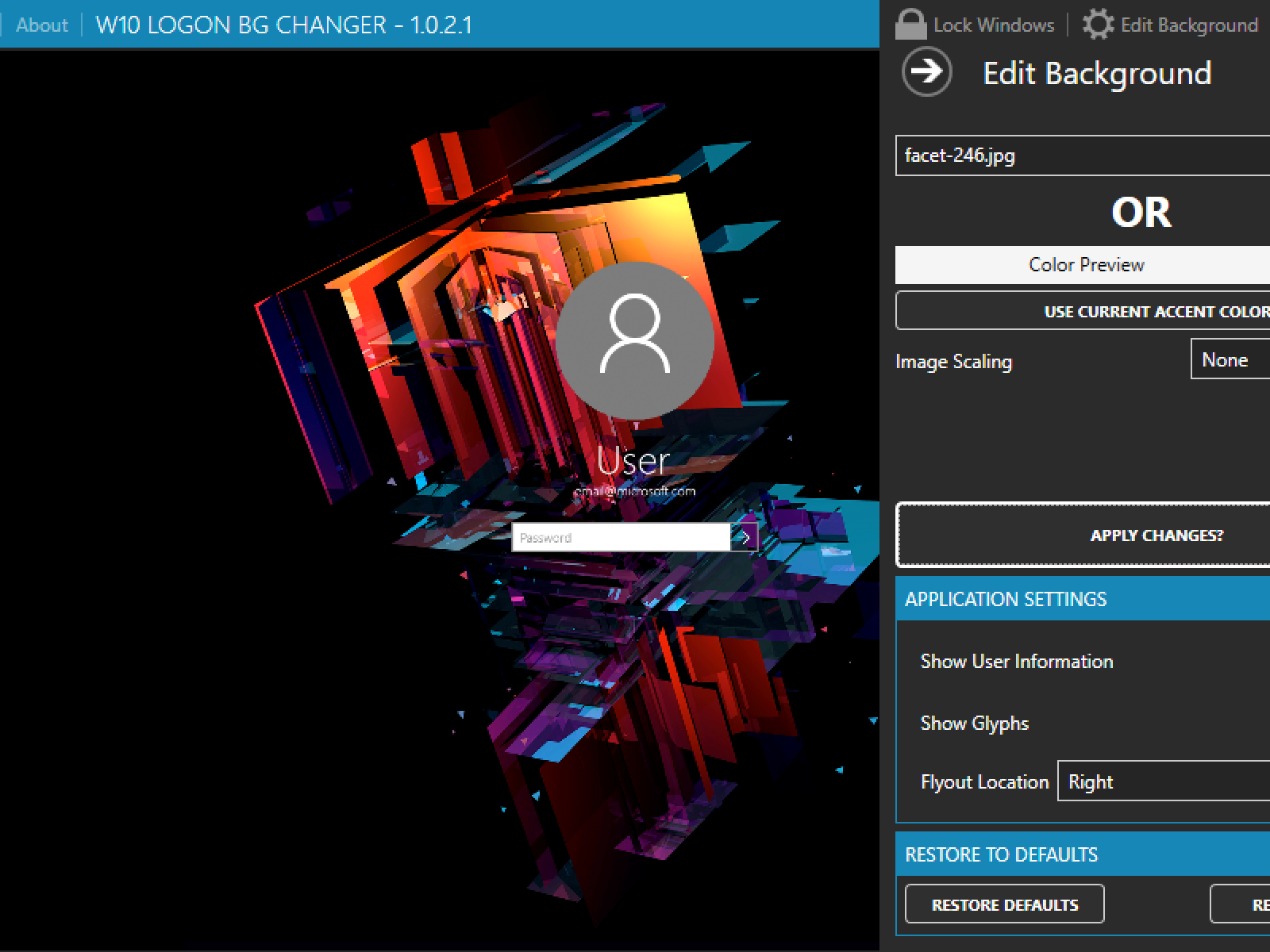Click the W10 Logon BG Changer title text
1270x952 pixels.
284,25
